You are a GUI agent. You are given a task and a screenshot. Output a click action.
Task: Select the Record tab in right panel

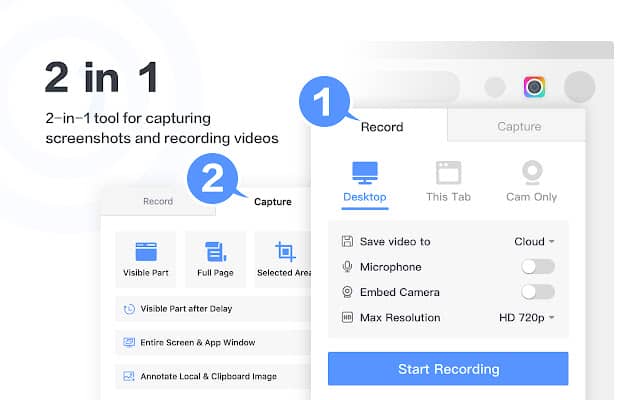click(381, 127)
